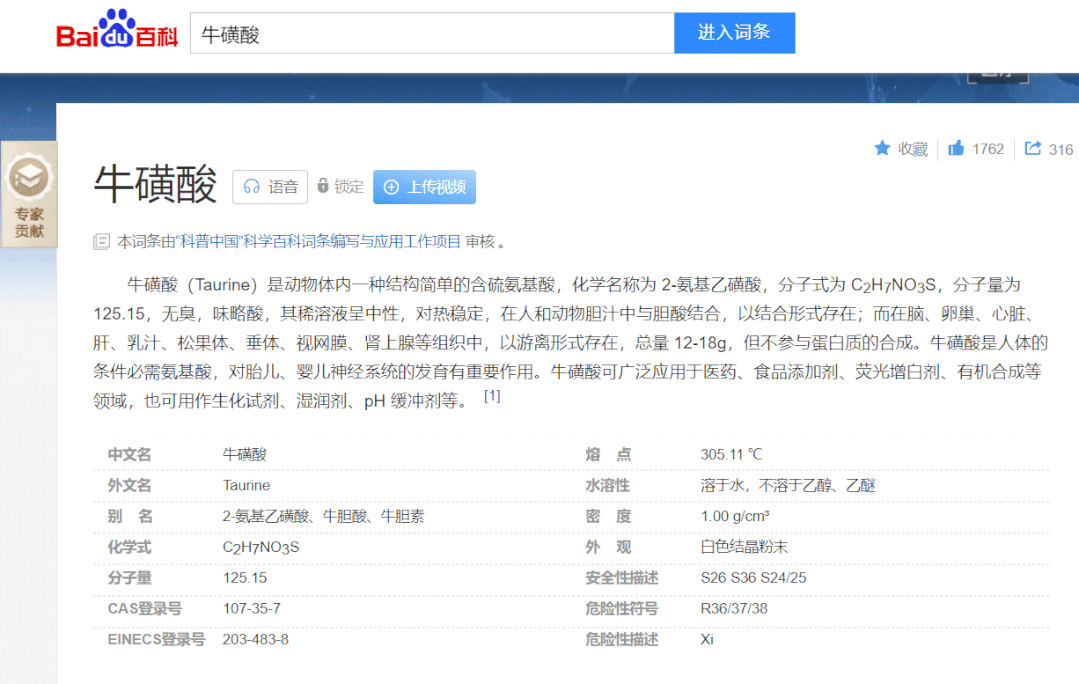Select the 外观 value 白色结晶粉末
This screenshot has height=684, width=1079.
[x=744, y=547]
